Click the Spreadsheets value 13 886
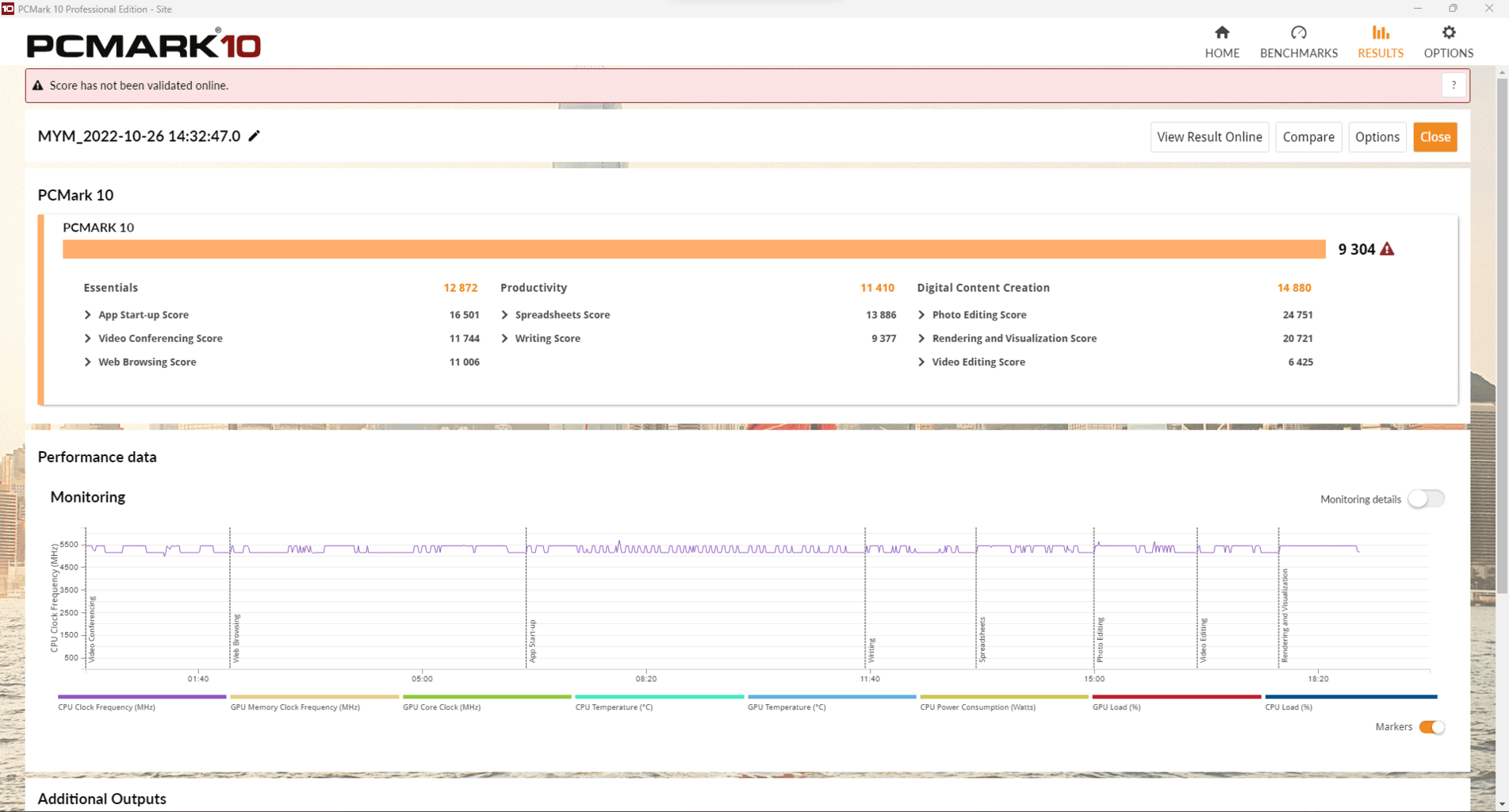This screenshot has width=1509, height=812. pos(881,315)
